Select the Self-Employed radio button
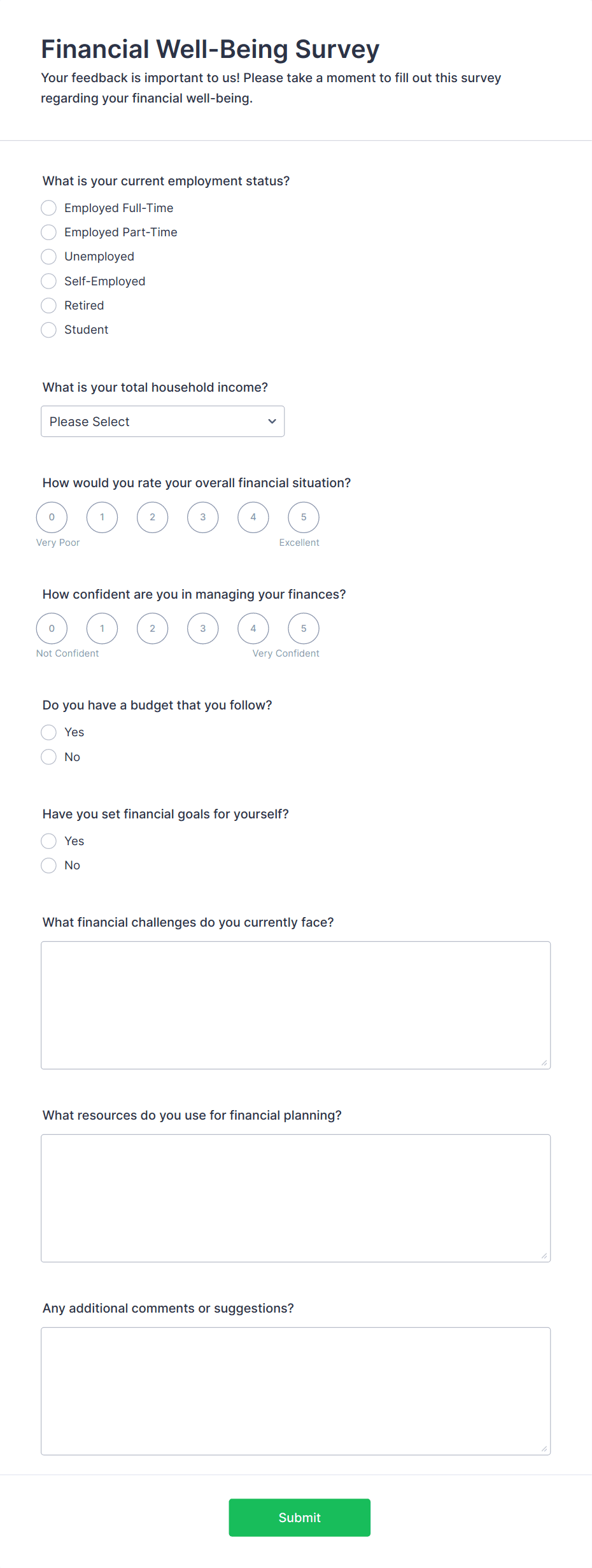This screenshot has width=592, height=1568. tap(48, 281)
